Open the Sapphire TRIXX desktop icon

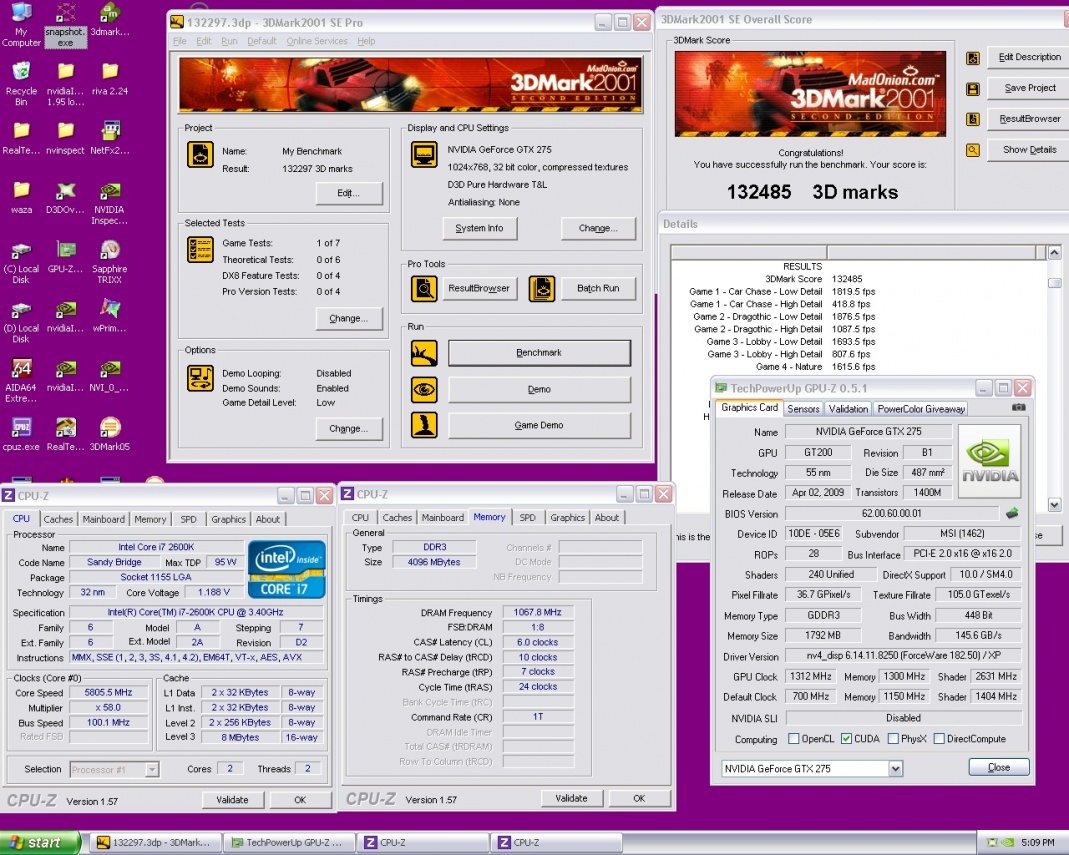[110, 250]
